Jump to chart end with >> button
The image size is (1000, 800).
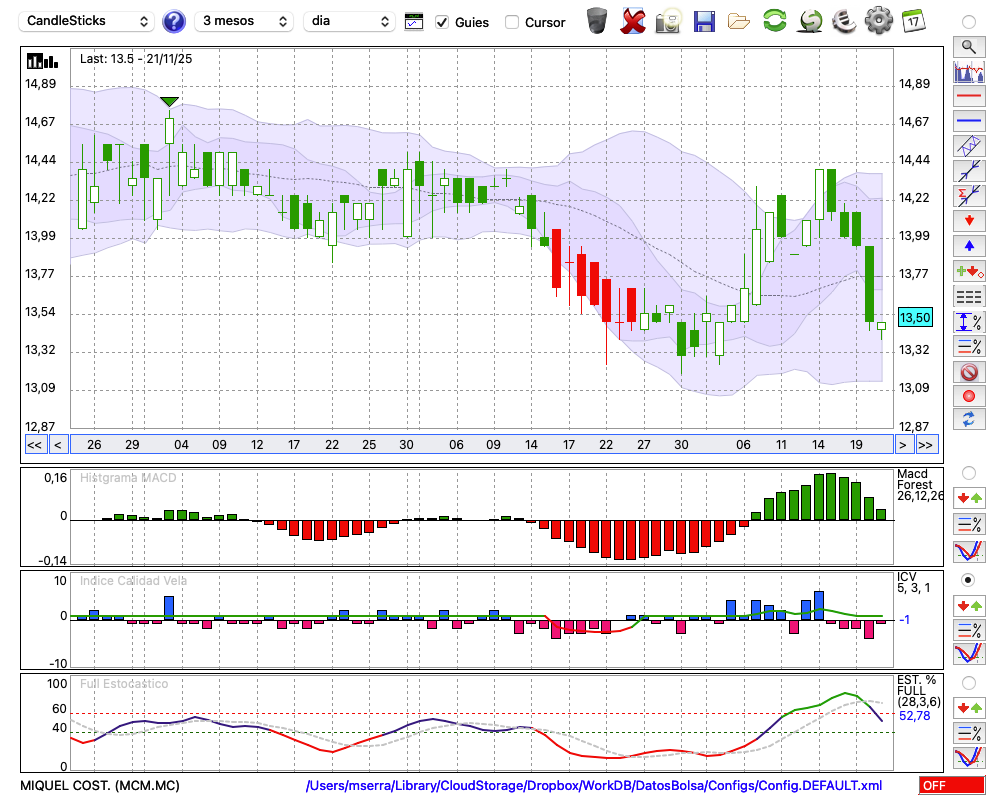click(925, 445)
